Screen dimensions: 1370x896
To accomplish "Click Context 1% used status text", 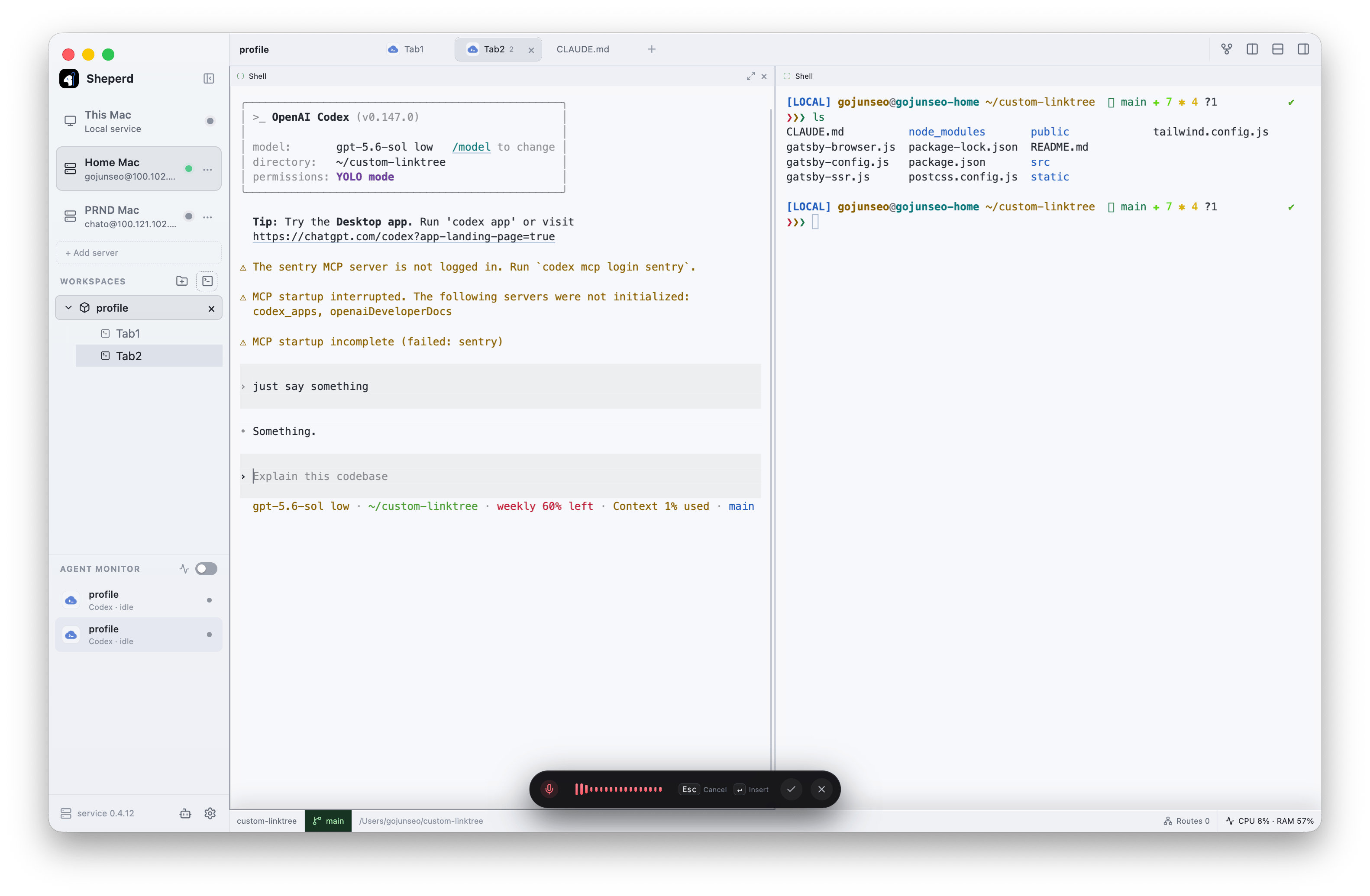I will tap(661, 506).
